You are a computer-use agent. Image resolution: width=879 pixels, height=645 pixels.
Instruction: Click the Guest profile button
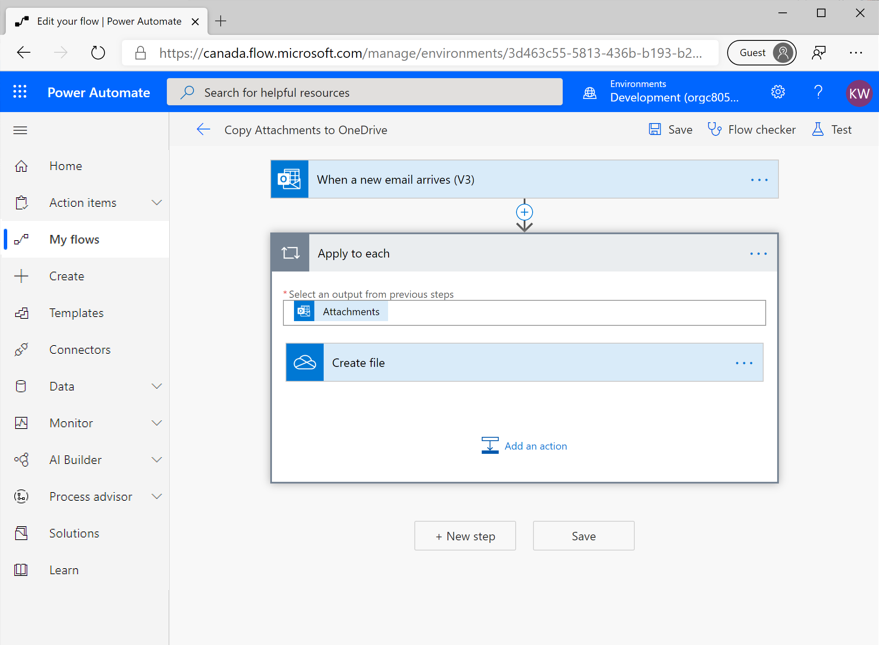(x=761, y=53)
